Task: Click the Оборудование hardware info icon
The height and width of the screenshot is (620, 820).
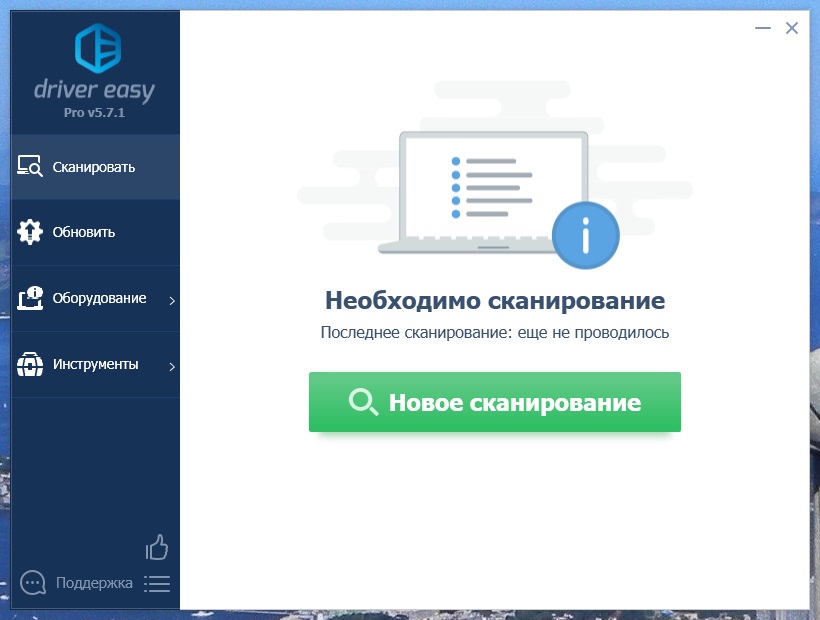Action: point(30,298)
